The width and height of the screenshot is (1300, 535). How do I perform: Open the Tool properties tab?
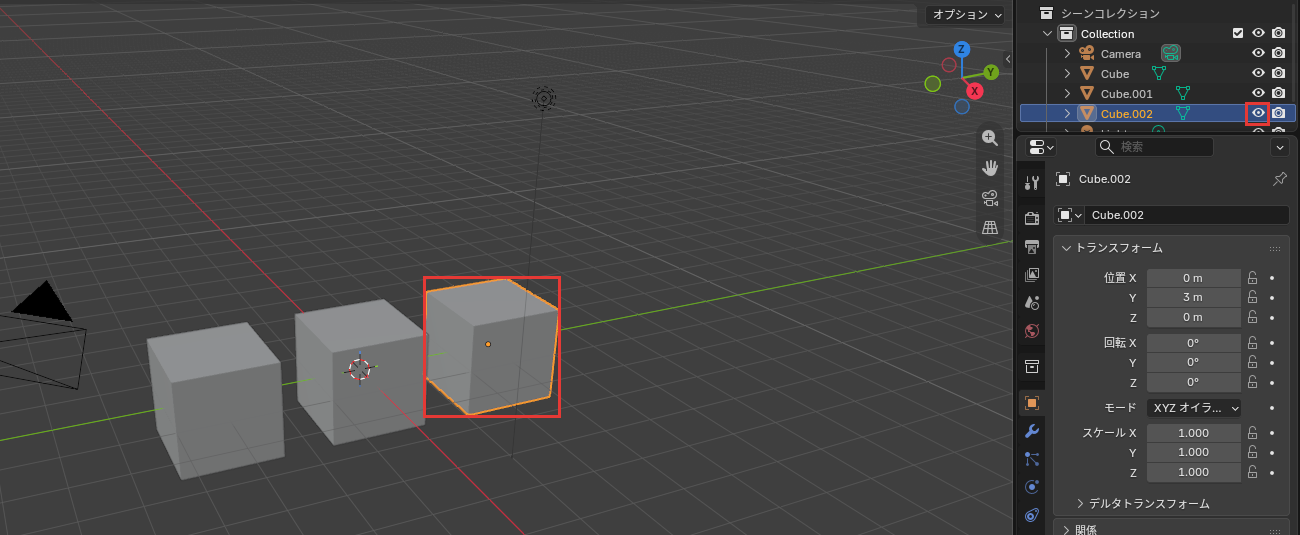1033,182
